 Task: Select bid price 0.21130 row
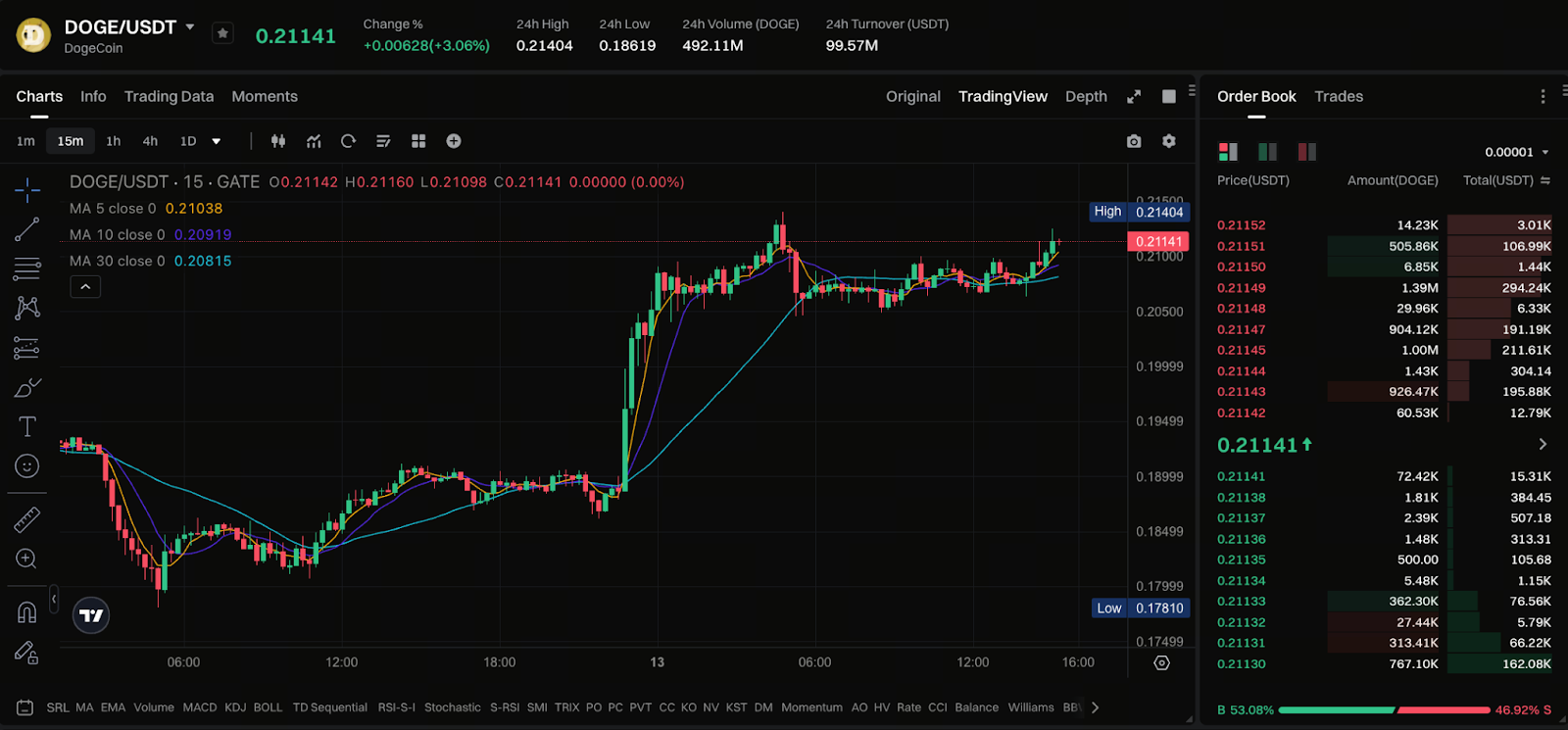coord(1384,664)
